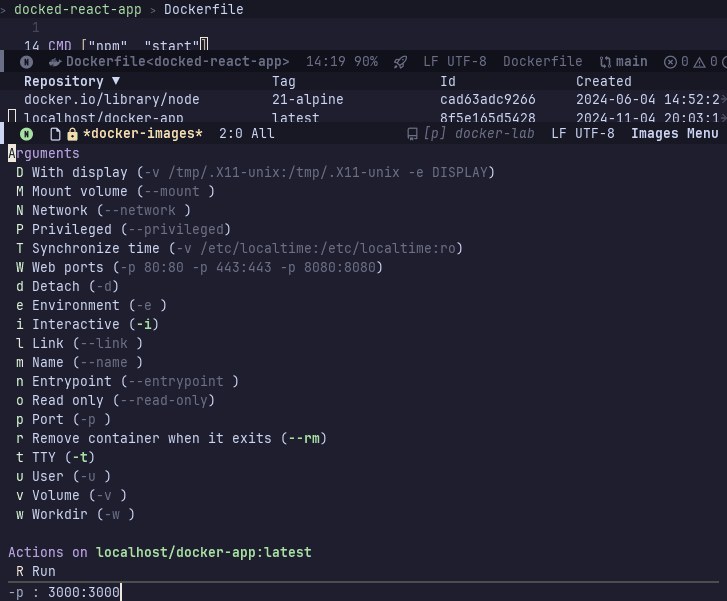Click the git branch icon beside main
Image resolution: width=727 pixels, height=601 pixels.
coord(605,62)
